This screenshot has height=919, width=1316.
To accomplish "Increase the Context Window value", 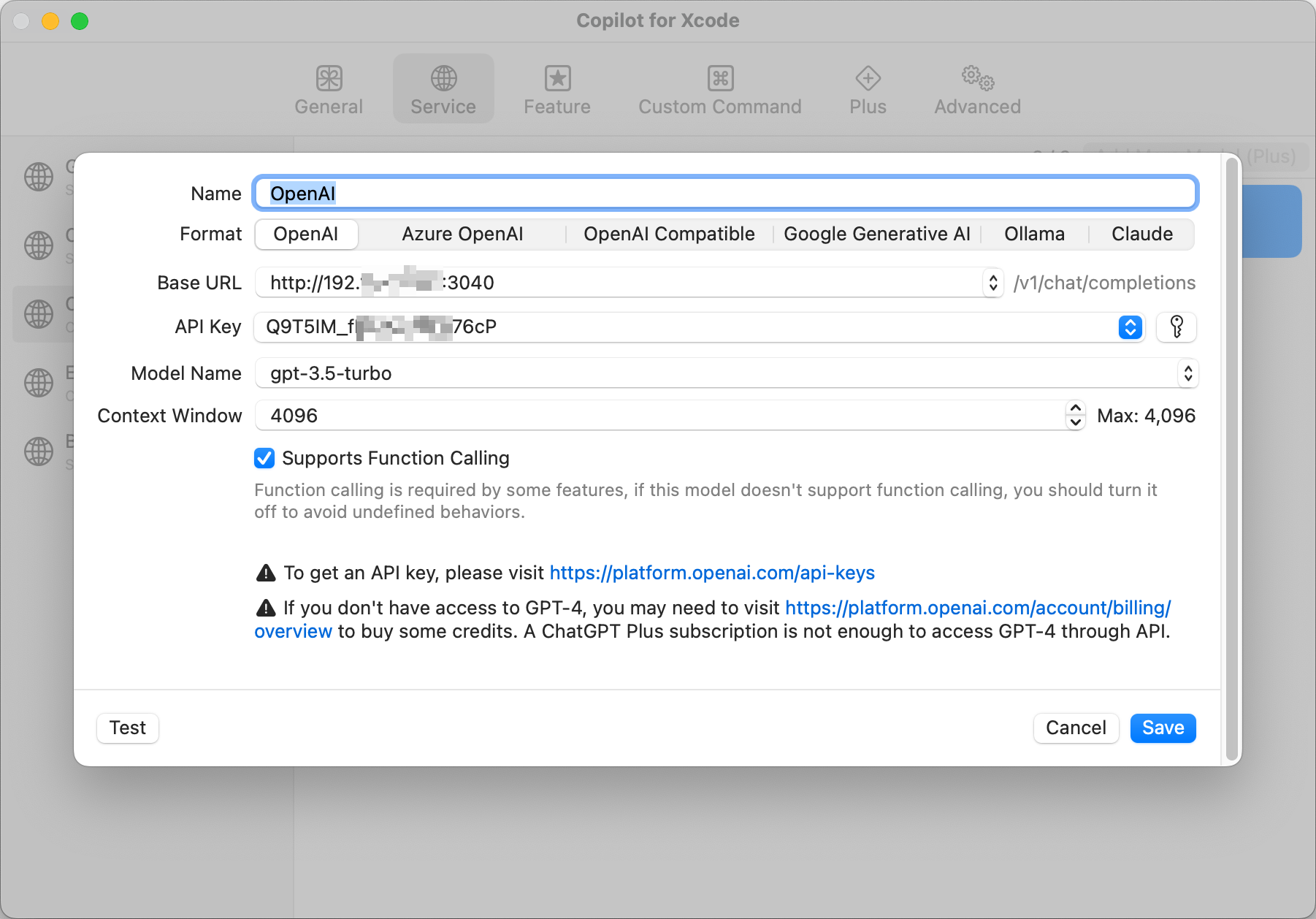I will click(x=1075, y=408).
